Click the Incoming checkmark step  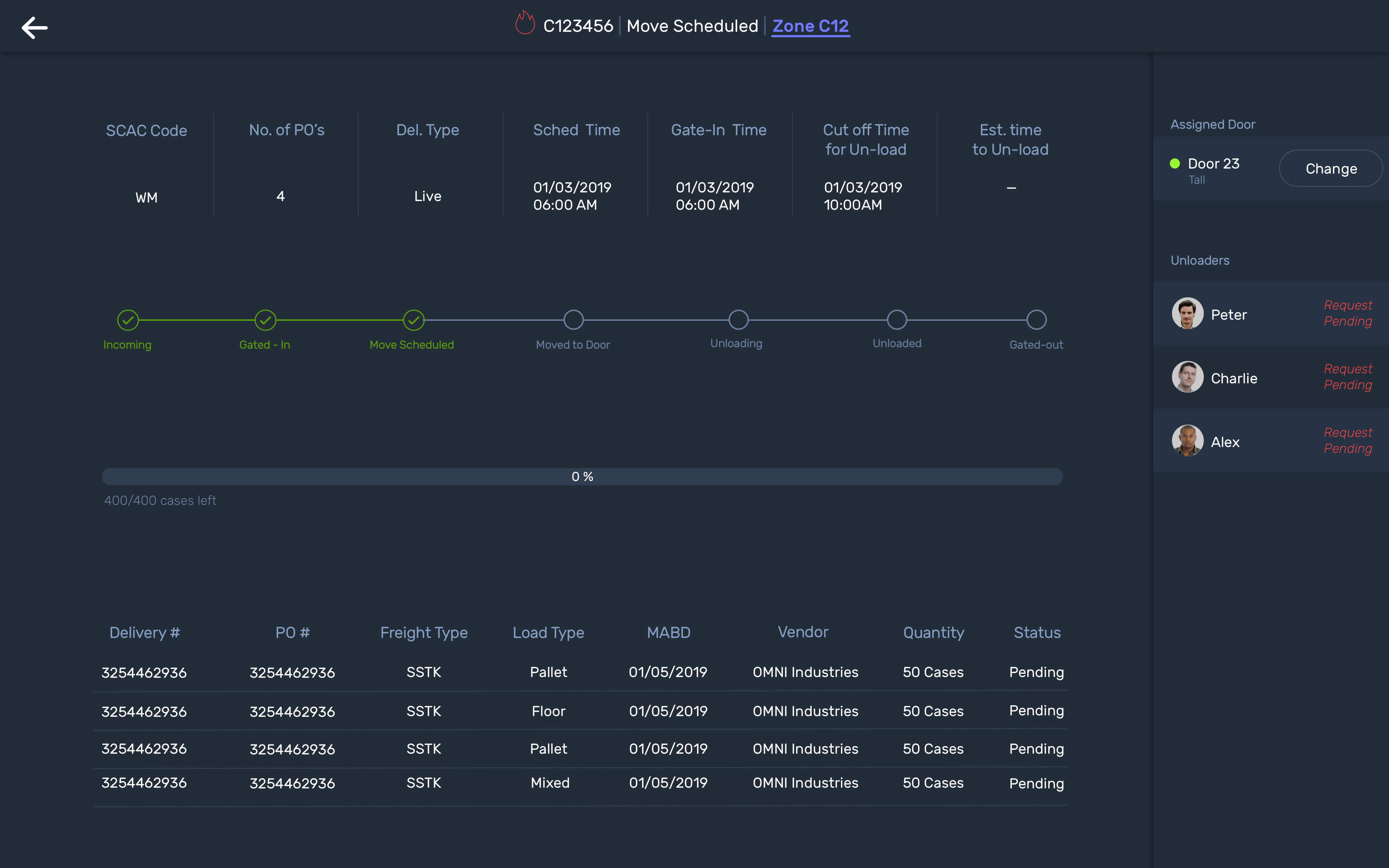(128, 320)
